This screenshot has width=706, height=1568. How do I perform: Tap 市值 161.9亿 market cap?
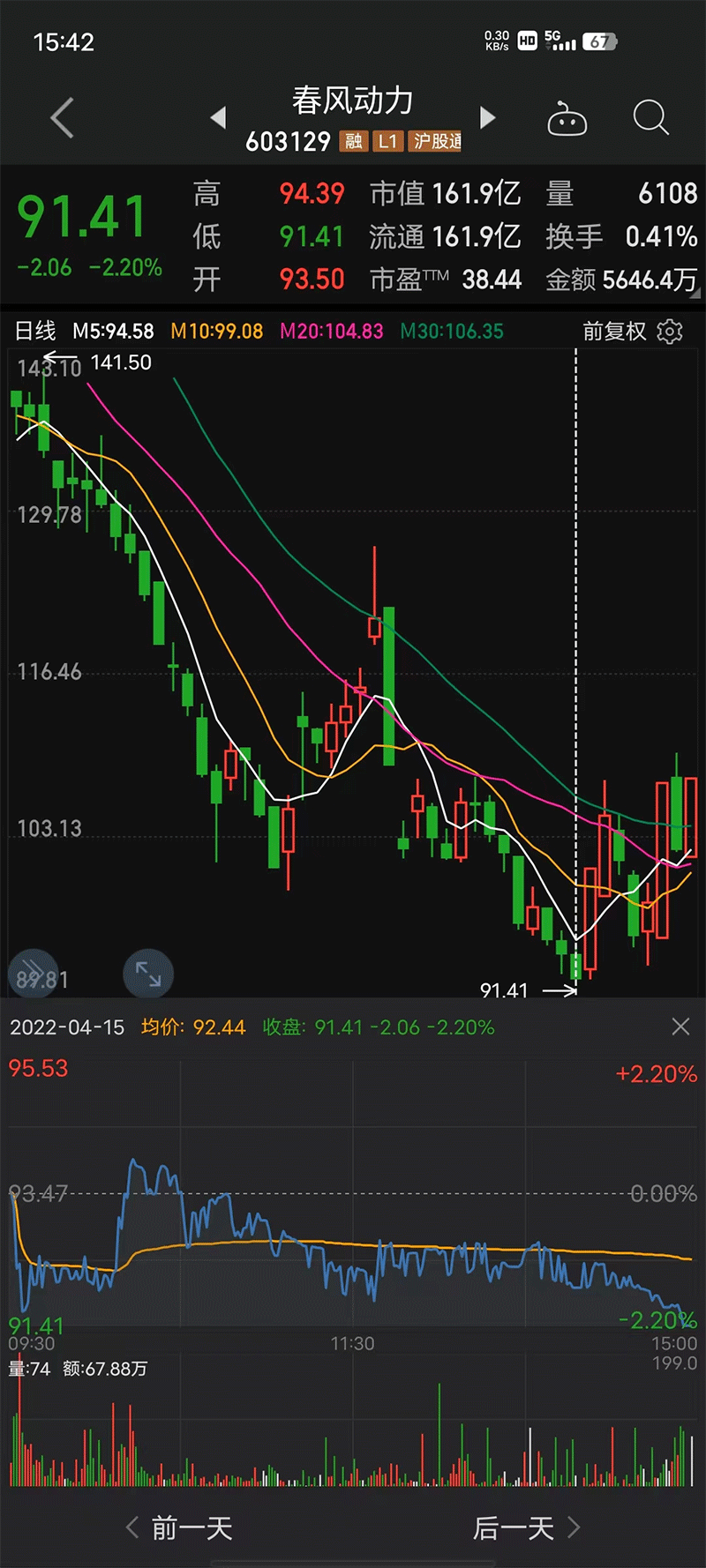446,193
